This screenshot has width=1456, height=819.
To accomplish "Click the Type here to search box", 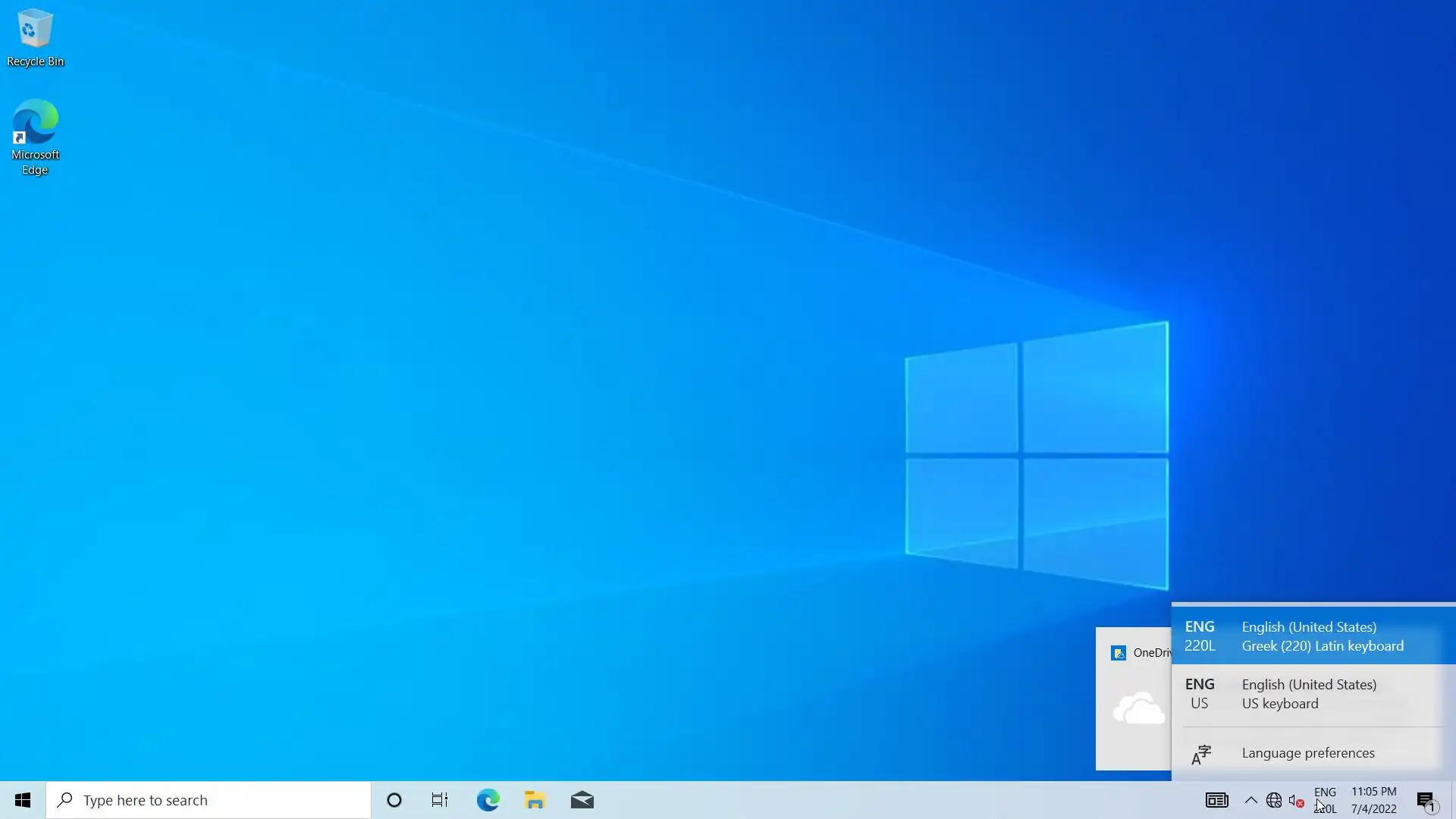I will pyautogui.click(x=209, y=800).
